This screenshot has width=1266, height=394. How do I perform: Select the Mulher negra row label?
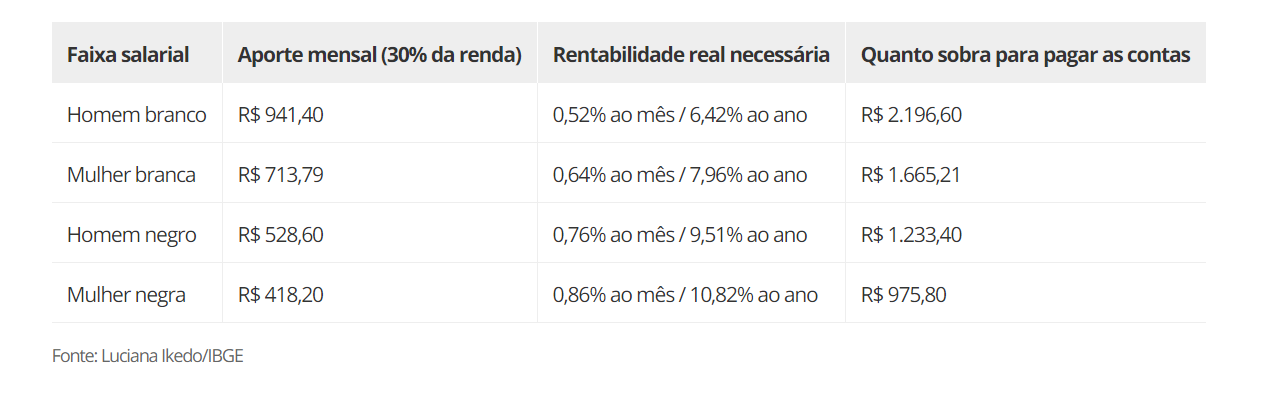pyautogui.click(x=126, y=295)
